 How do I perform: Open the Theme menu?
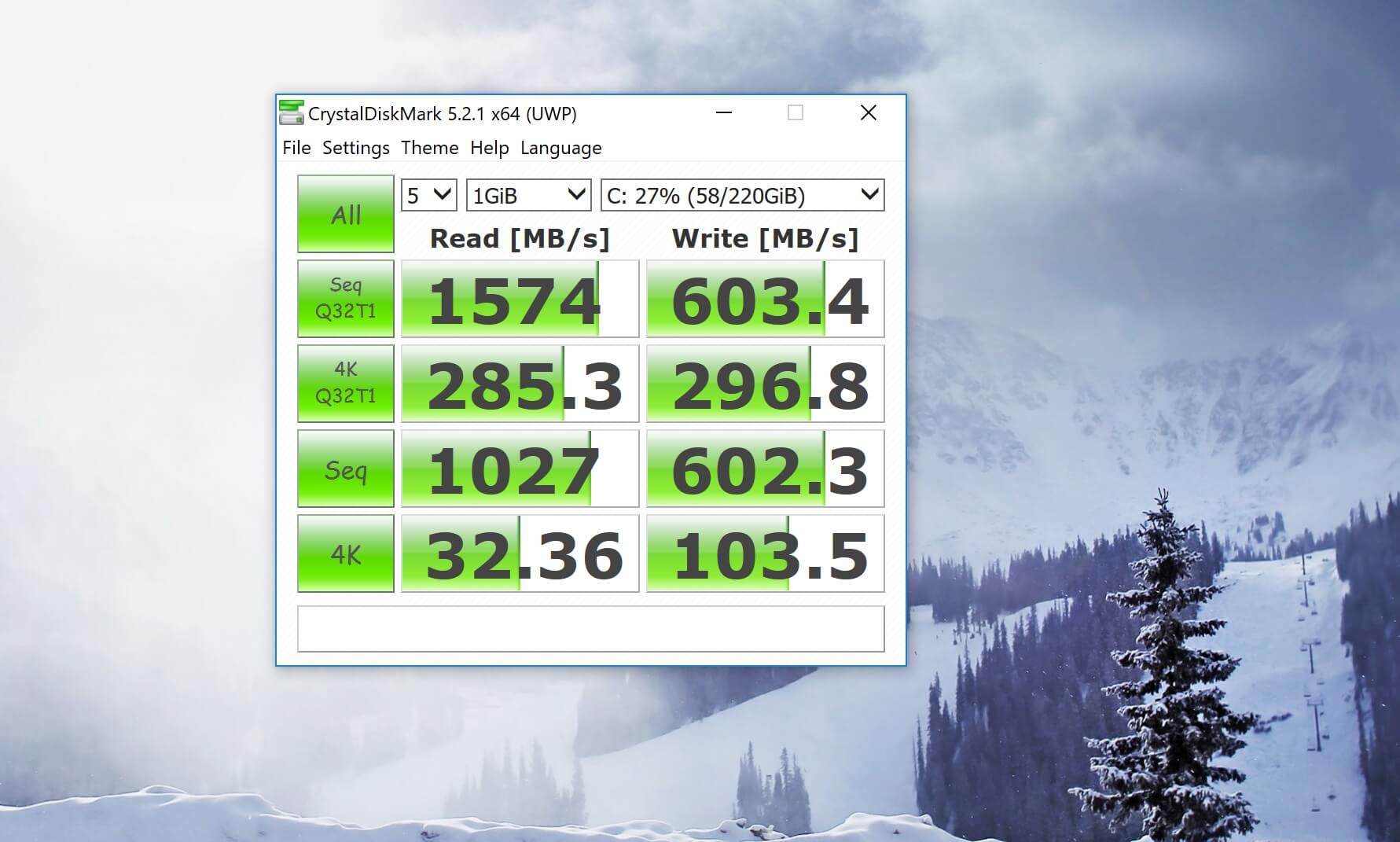coord(429,148)
